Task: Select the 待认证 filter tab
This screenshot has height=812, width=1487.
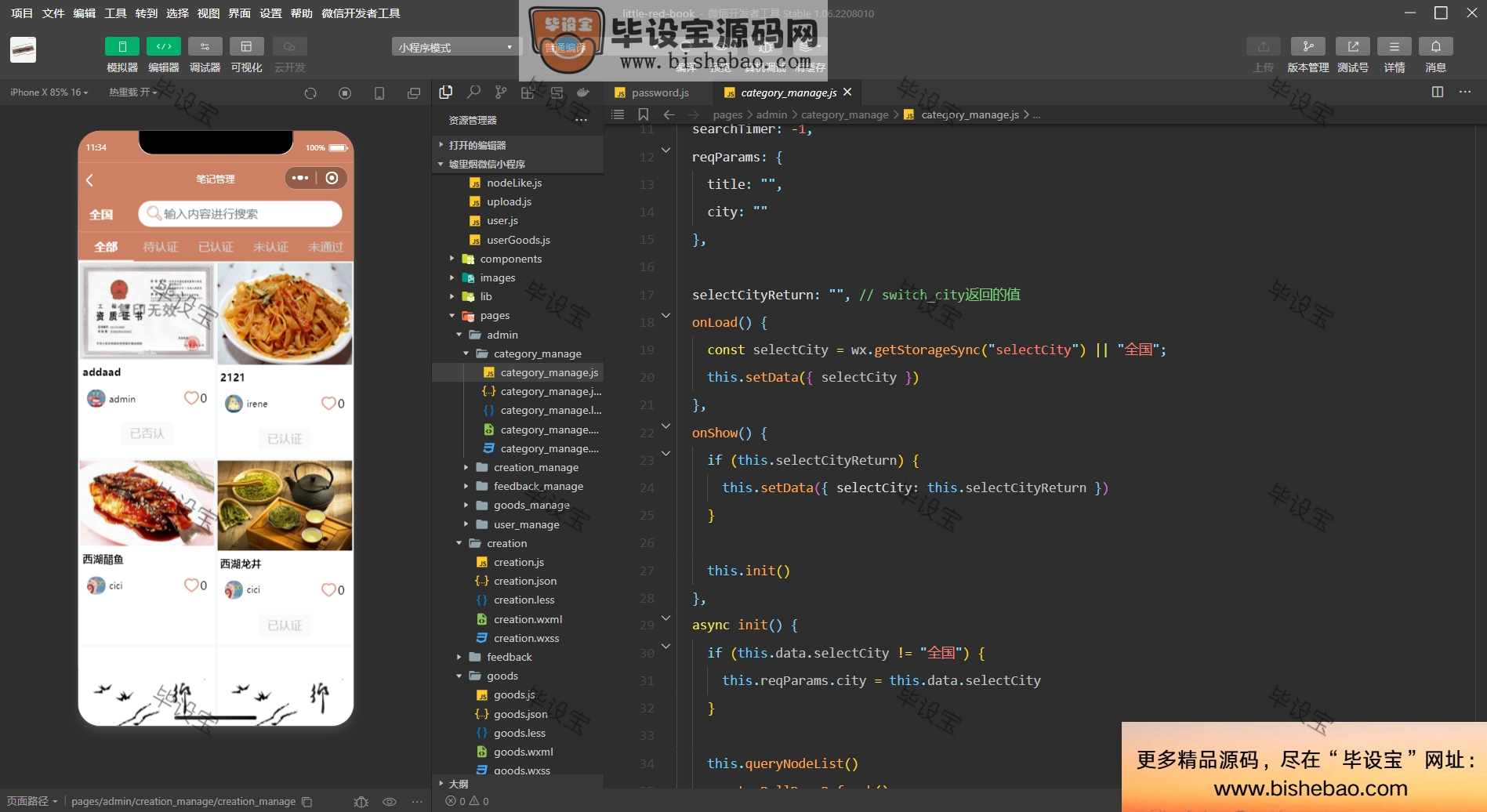Action: [x=161, y=247]
